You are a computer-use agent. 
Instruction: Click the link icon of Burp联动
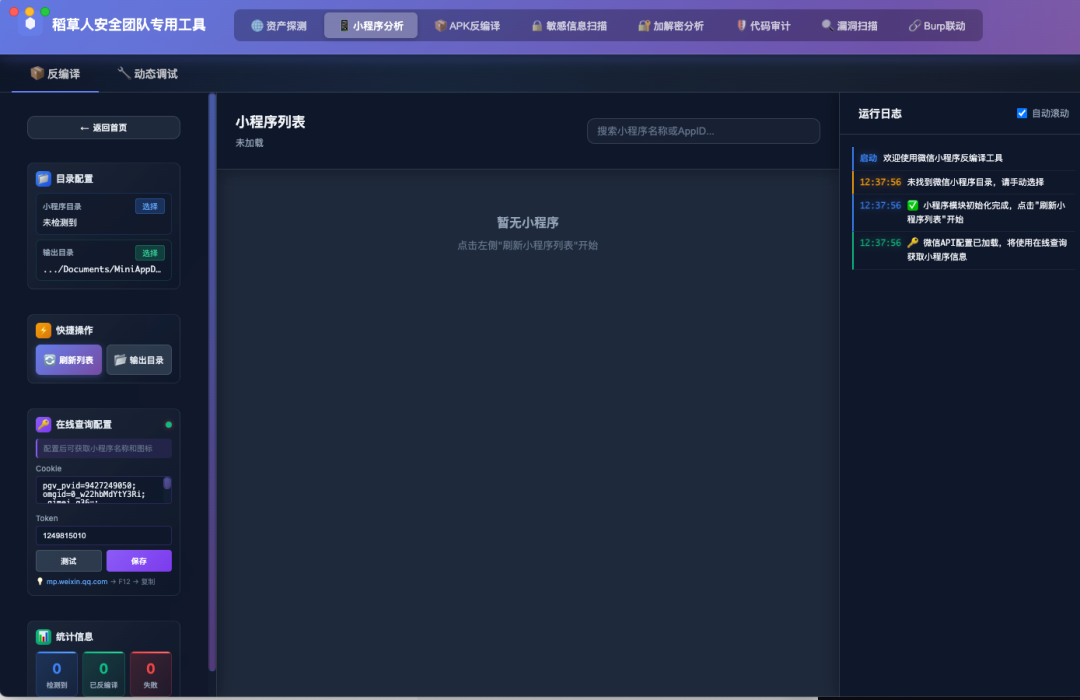[x=914, y=25]
